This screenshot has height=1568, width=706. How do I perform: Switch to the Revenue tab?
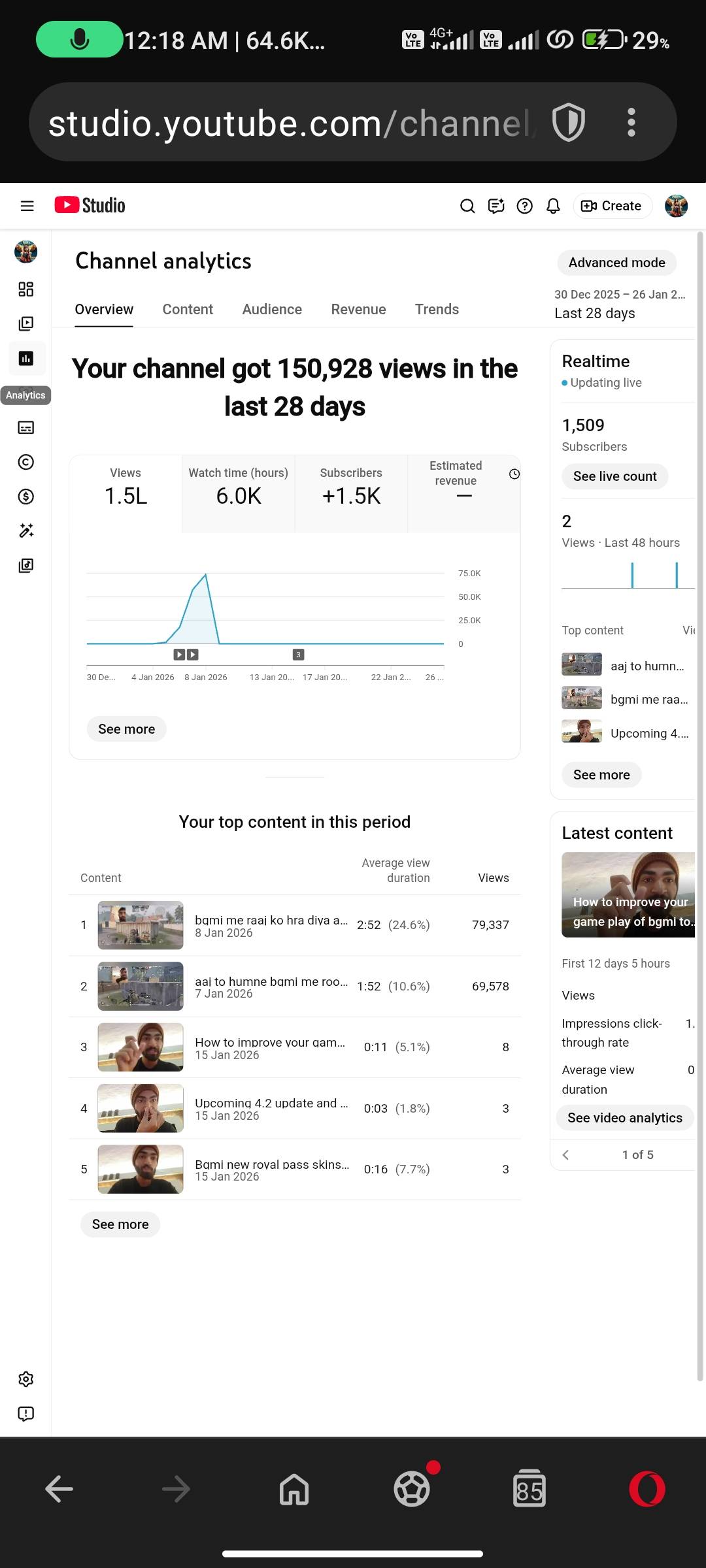pos(358,310)
